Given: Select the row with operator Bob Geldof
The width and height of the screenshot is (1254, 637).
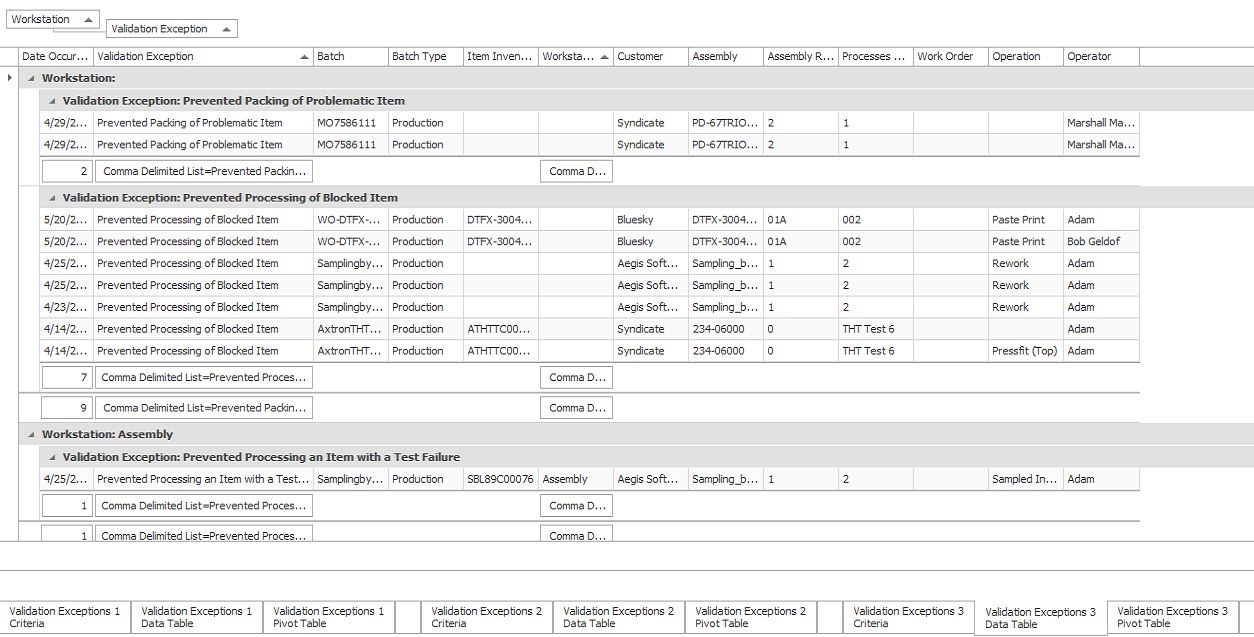Looking at the screenshot, I should point(400,241).
